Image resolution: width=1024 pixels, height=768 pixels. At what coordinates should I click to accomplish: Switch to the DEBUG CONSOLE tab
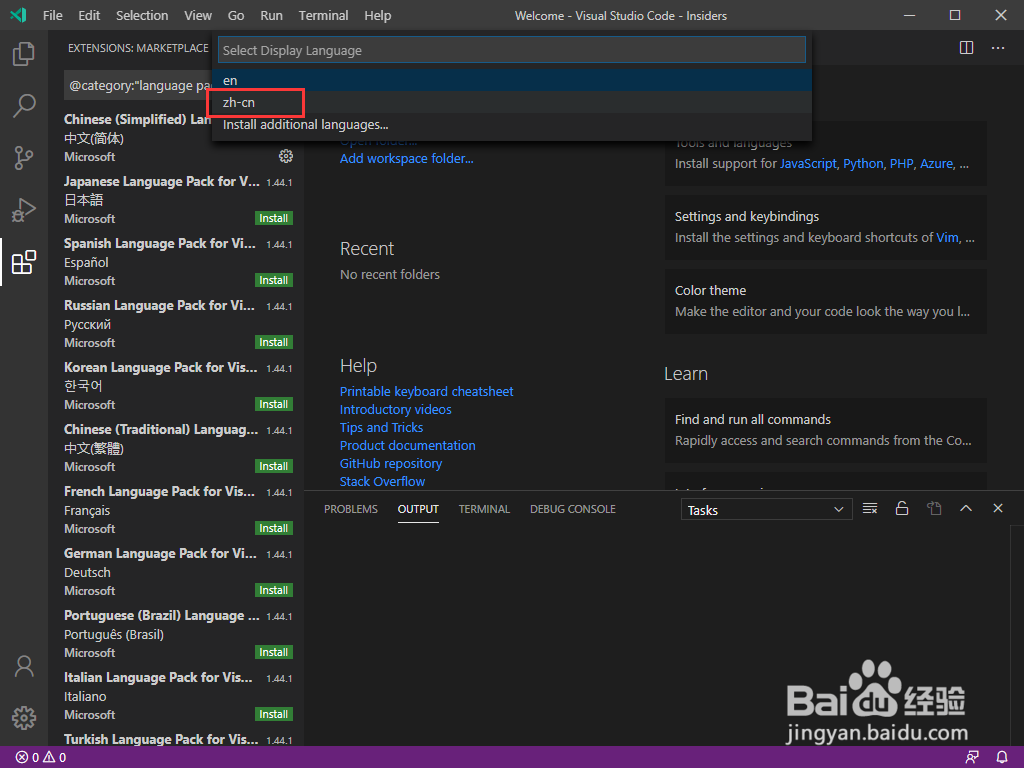tap(573, 509)
